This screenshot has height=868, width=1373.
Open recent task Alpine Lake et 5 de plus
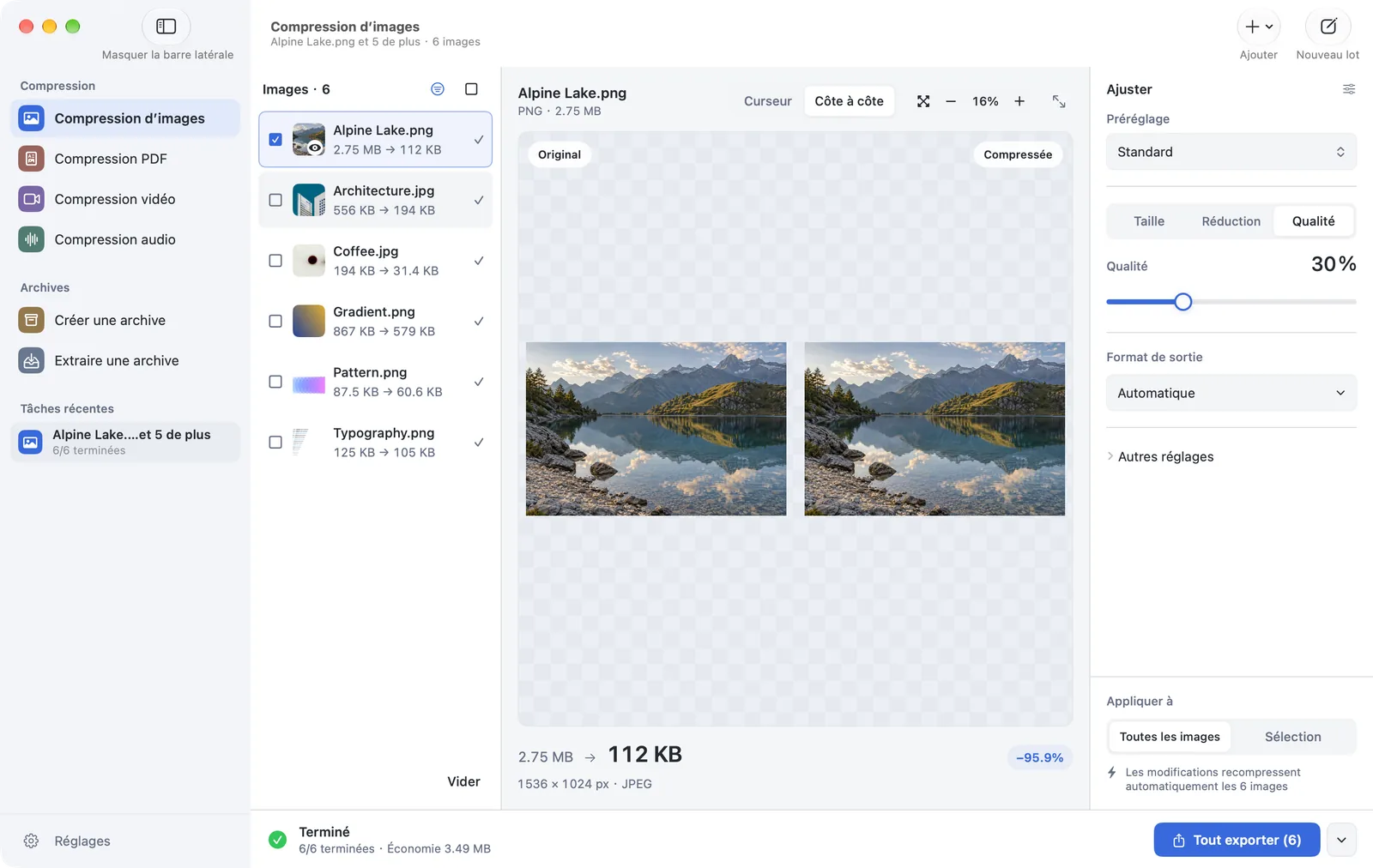125,442
